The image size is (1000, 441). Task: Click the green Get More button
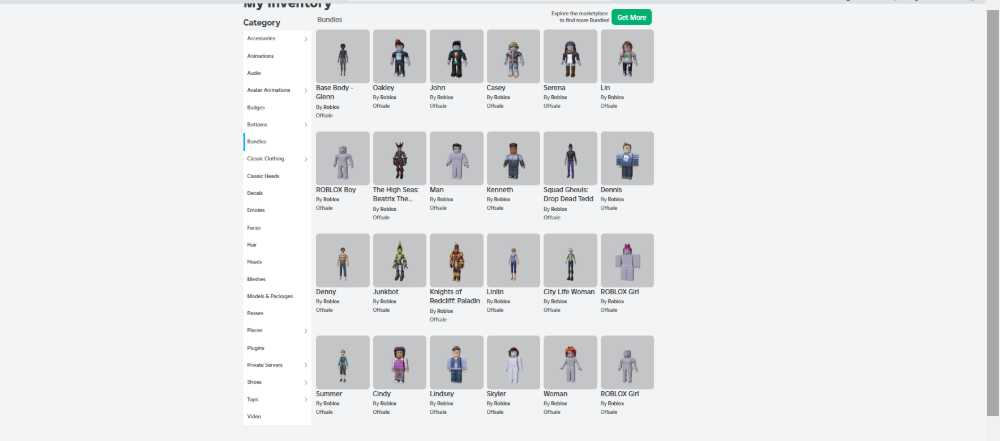631,17
